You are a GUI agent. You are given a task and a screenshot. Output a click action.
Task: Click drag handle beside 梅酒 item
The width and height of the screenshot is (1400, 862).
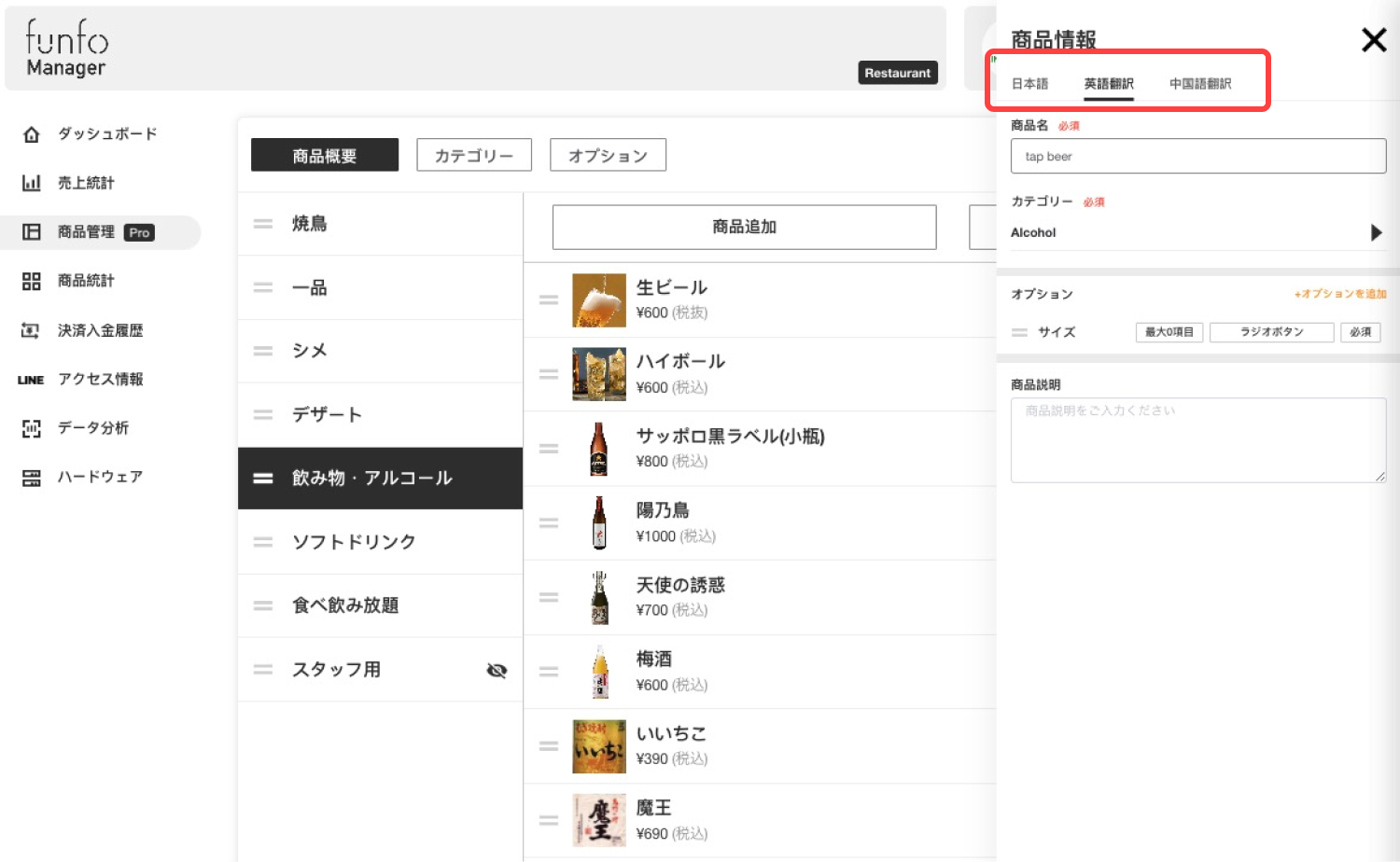[x=549, y=672]
